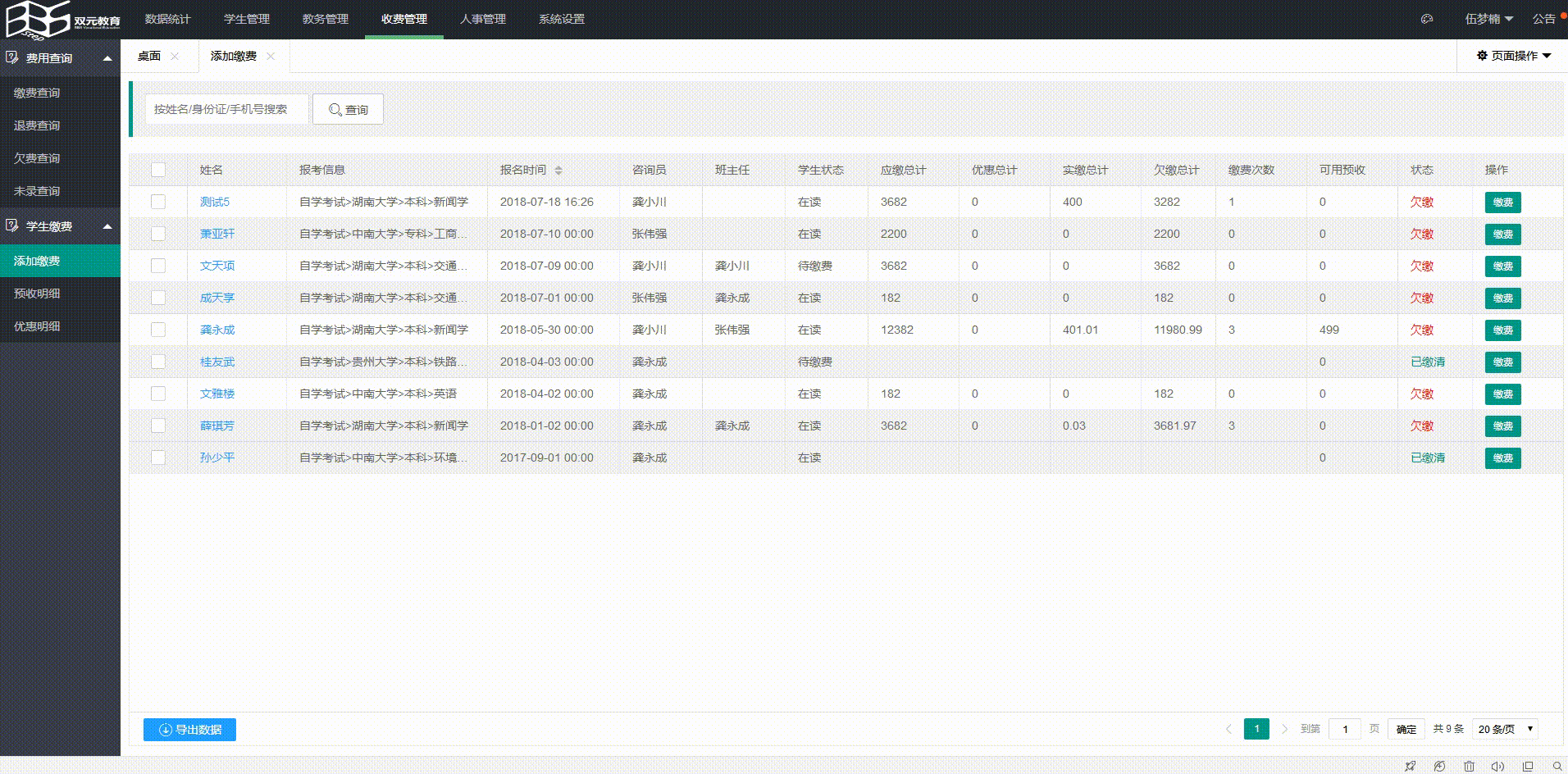
Task: Select 欠费查询 in the left sidebar
Action: [37, 158]
